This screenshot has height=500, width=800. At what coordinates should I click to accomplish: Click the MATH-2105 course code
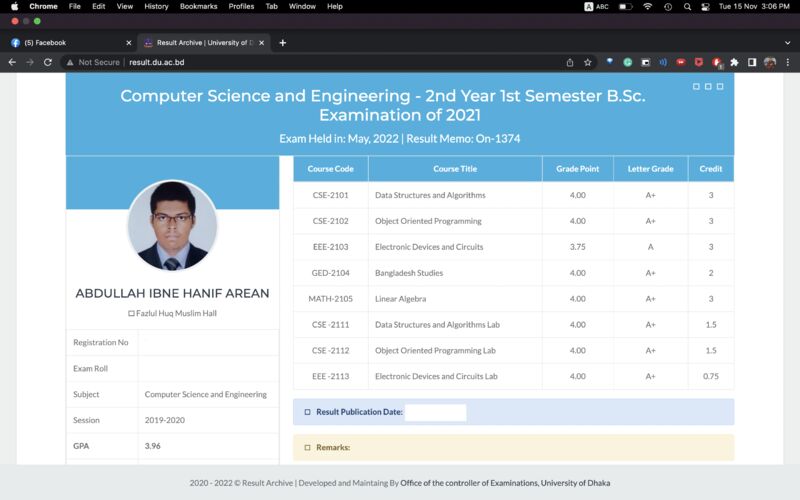pyautogui.click(x=331, y=299)
